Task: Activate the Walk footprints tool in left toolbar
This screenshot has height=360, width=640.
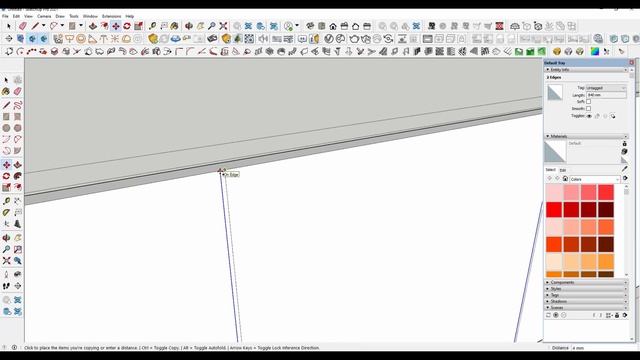Action: [6, 286]
